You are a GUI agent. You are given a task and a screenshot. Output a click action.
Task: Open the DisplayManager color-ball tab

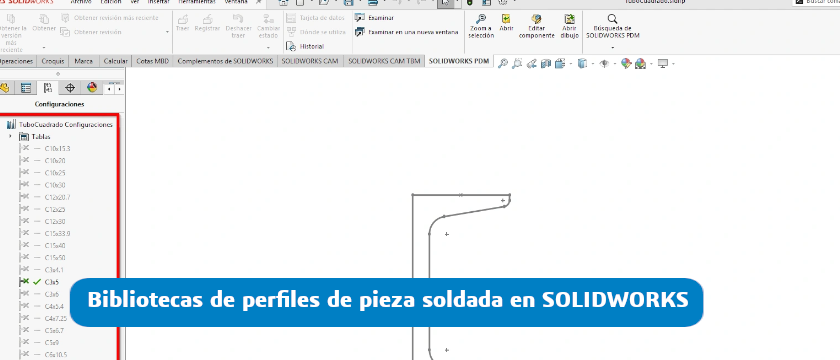click(92, 88)
